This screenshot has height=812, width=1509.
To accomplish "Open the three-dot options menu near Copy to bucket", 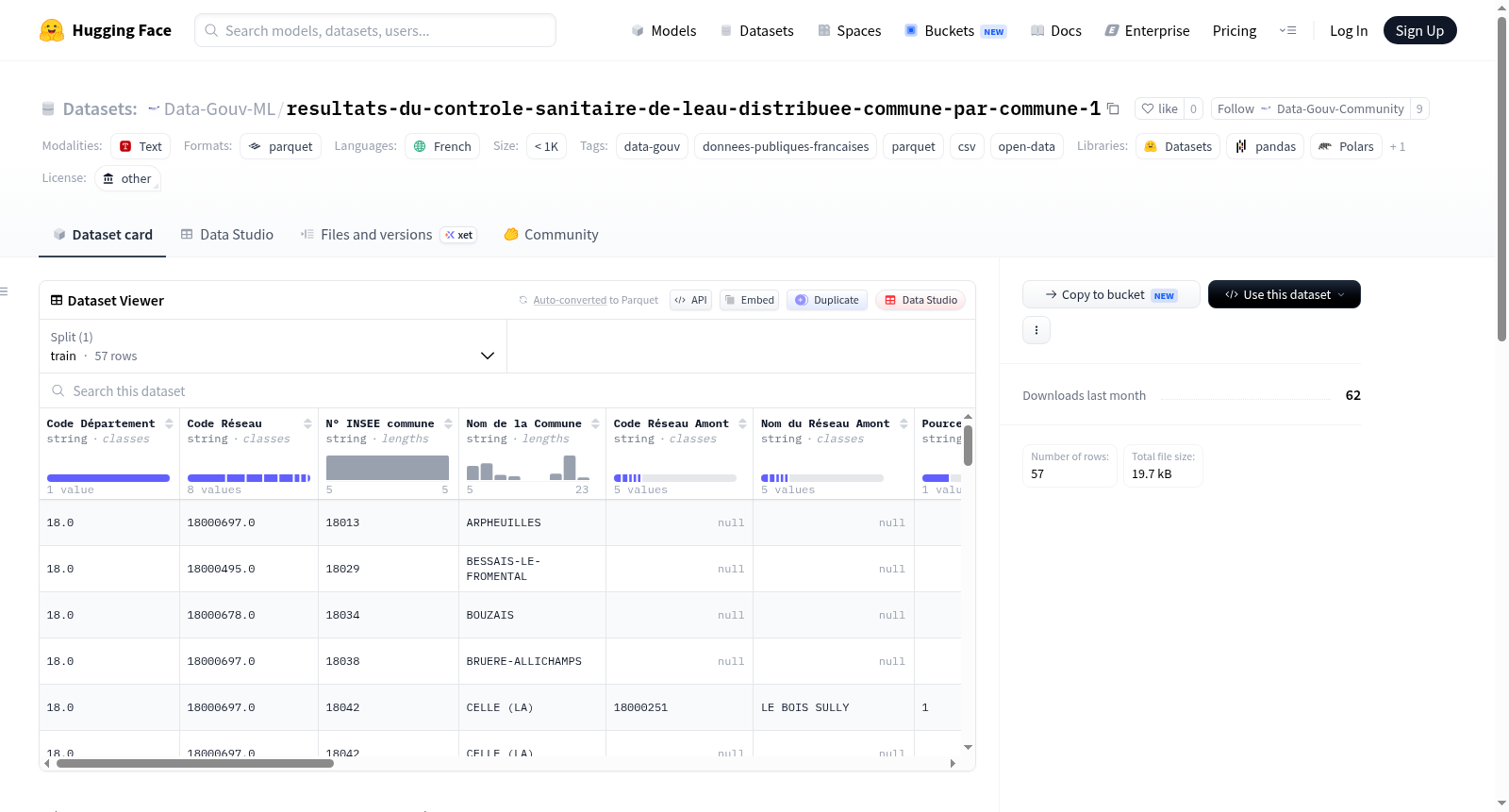I will pyautogui.click(x=1036, y=330).
